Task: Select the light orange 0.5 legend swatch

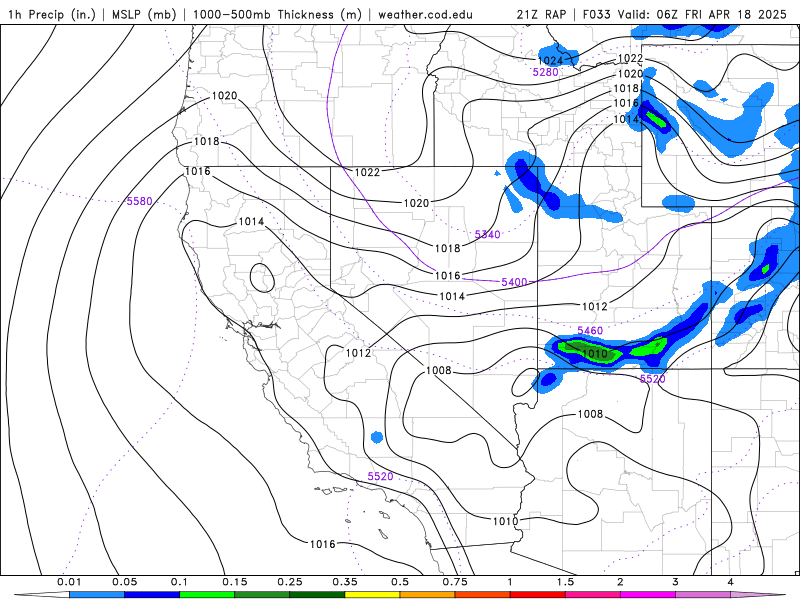Action: 428,595
